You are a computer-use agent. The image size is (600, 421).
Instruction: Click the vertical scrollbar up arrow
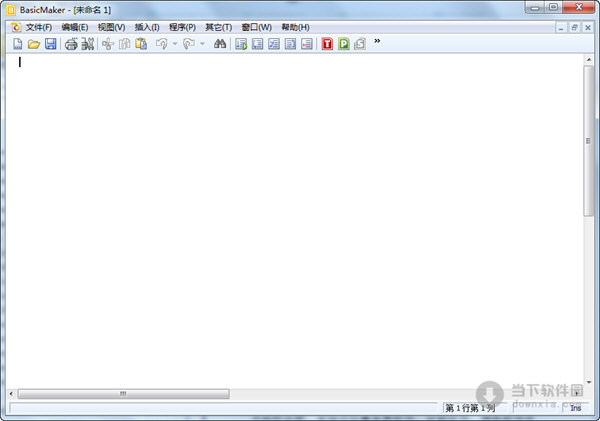point(589,60)
